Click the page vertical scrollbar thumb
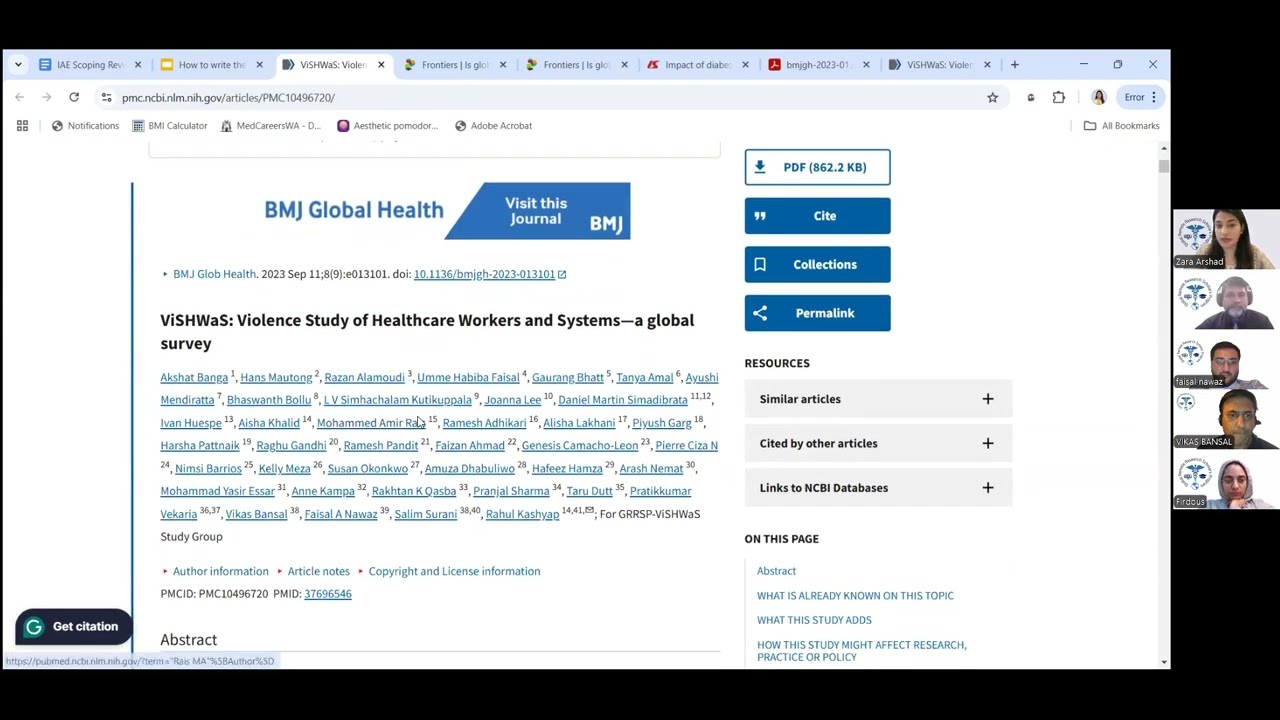Screen dimensions: 1280x720 click(x=1163, y=166)
